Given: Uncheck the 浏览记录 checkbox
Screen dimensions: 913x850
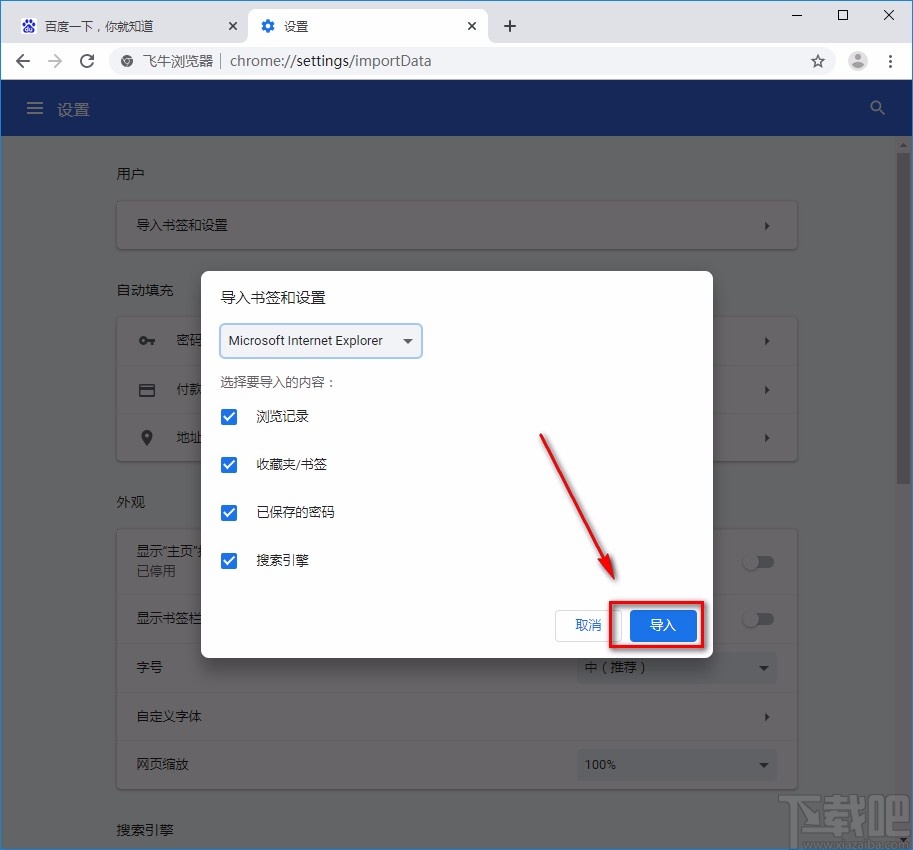Looking at the screenshot, I should pos(229,417).
